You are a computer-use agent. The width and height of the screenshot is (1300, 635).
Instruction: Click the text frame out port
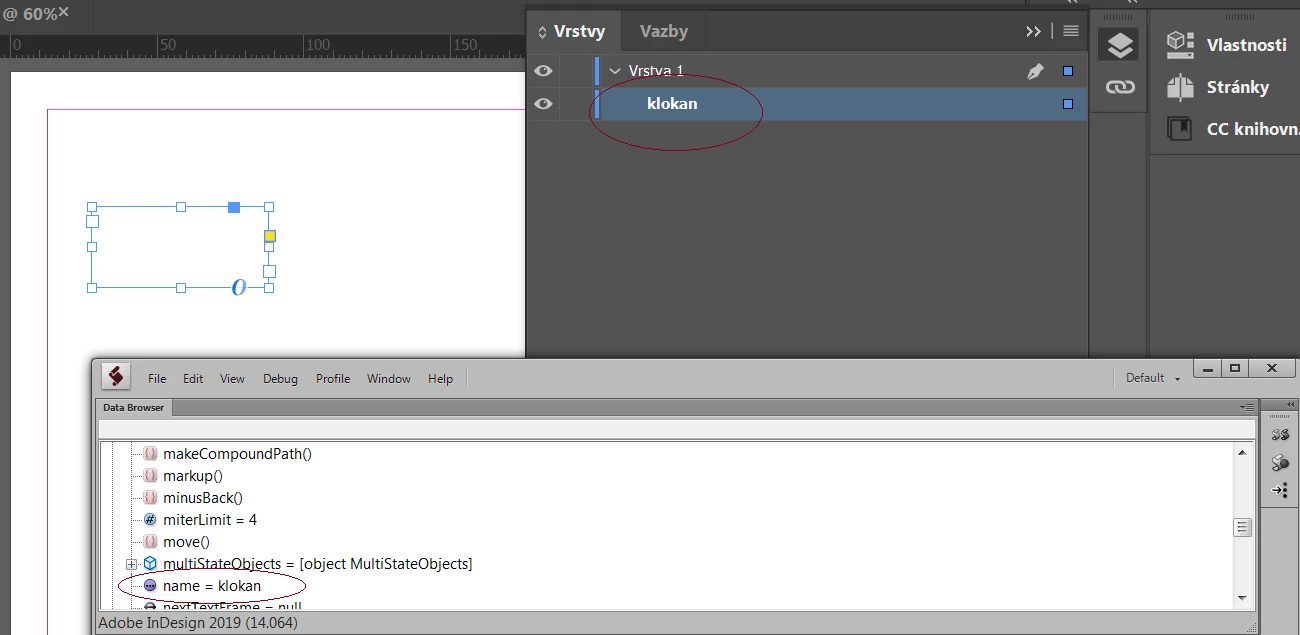[x=269, y=271]
